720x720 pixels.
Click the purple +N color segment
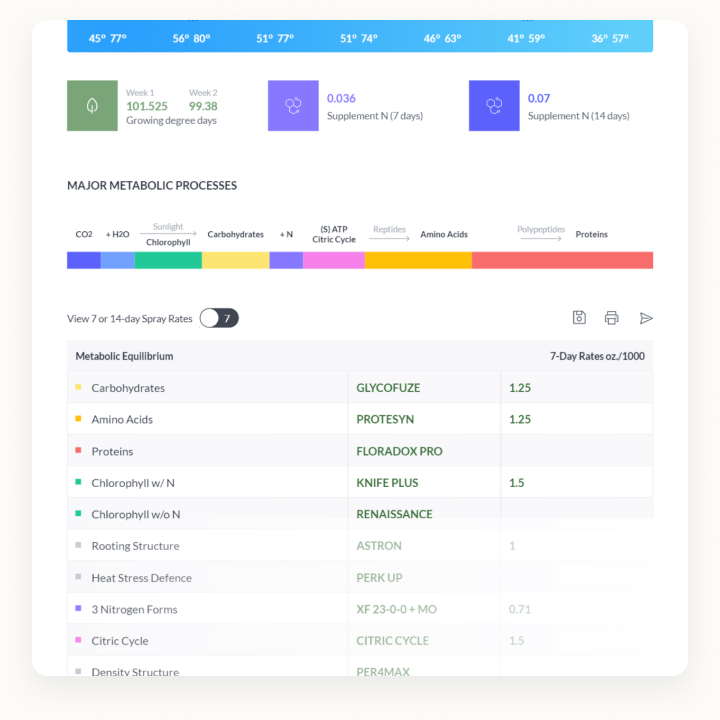click(286, 260)
